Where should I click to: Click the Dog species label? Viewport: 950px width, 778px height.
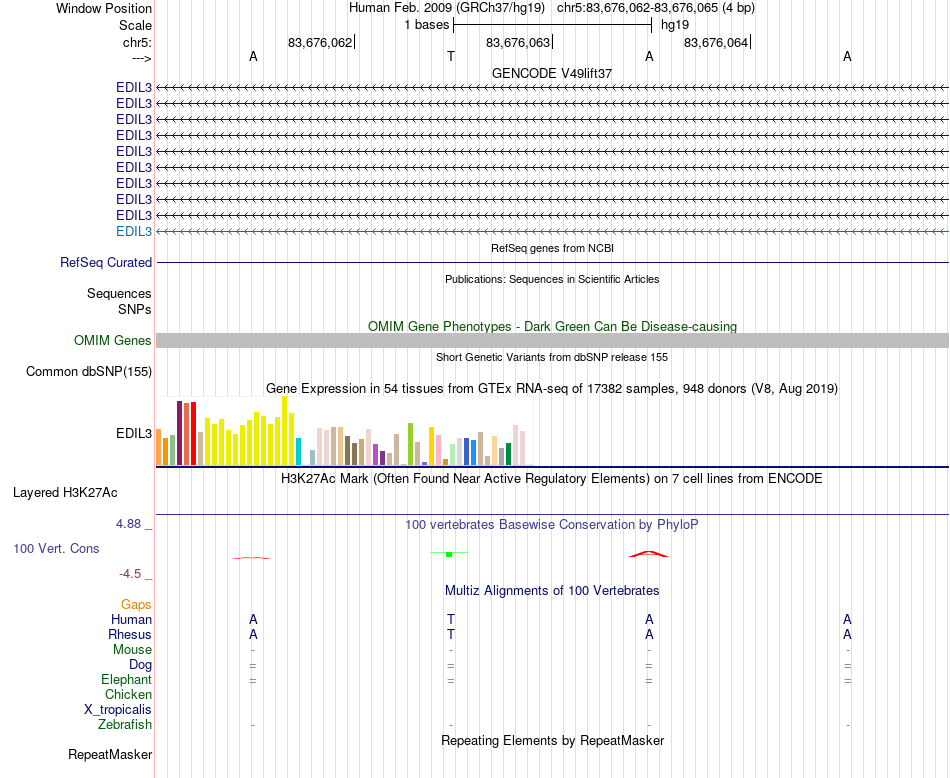140,665
